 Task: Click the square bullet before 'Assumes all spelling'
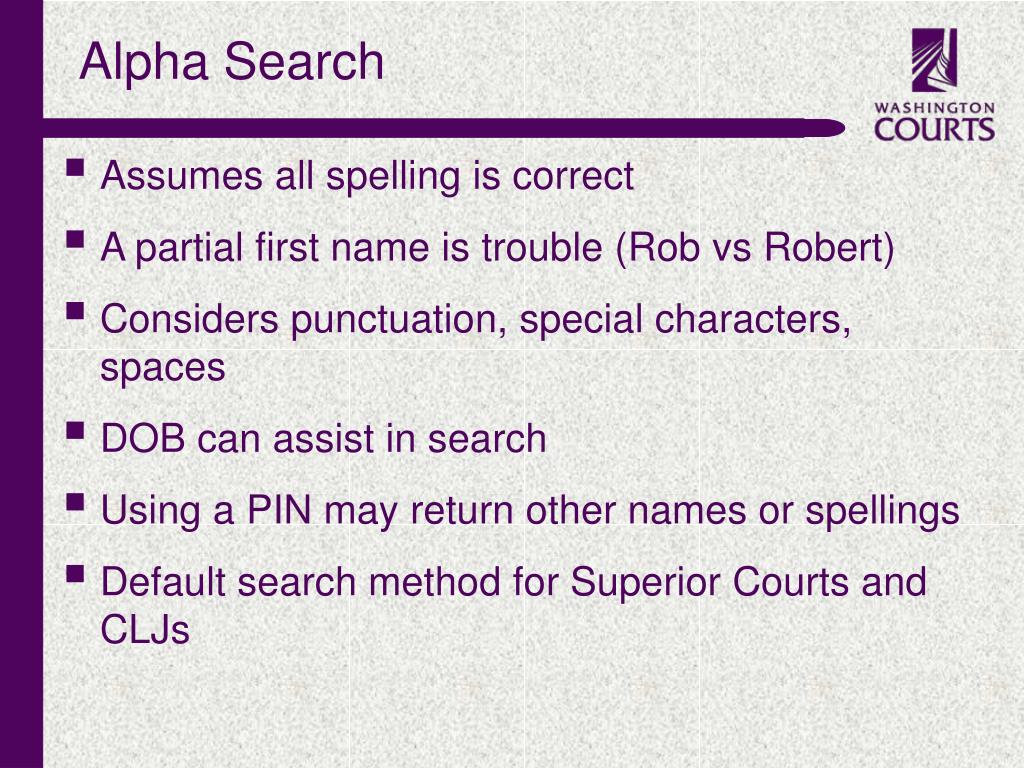(x=76, y=167)
